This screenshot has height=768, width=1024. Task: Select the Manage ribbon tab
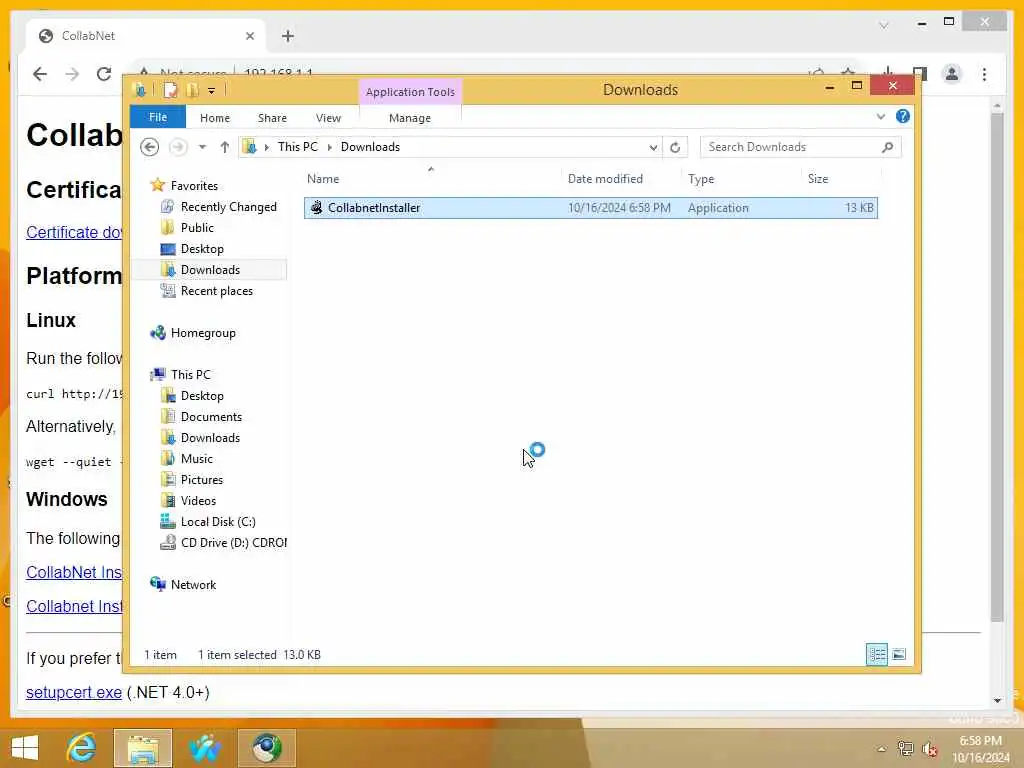[409, 118]
